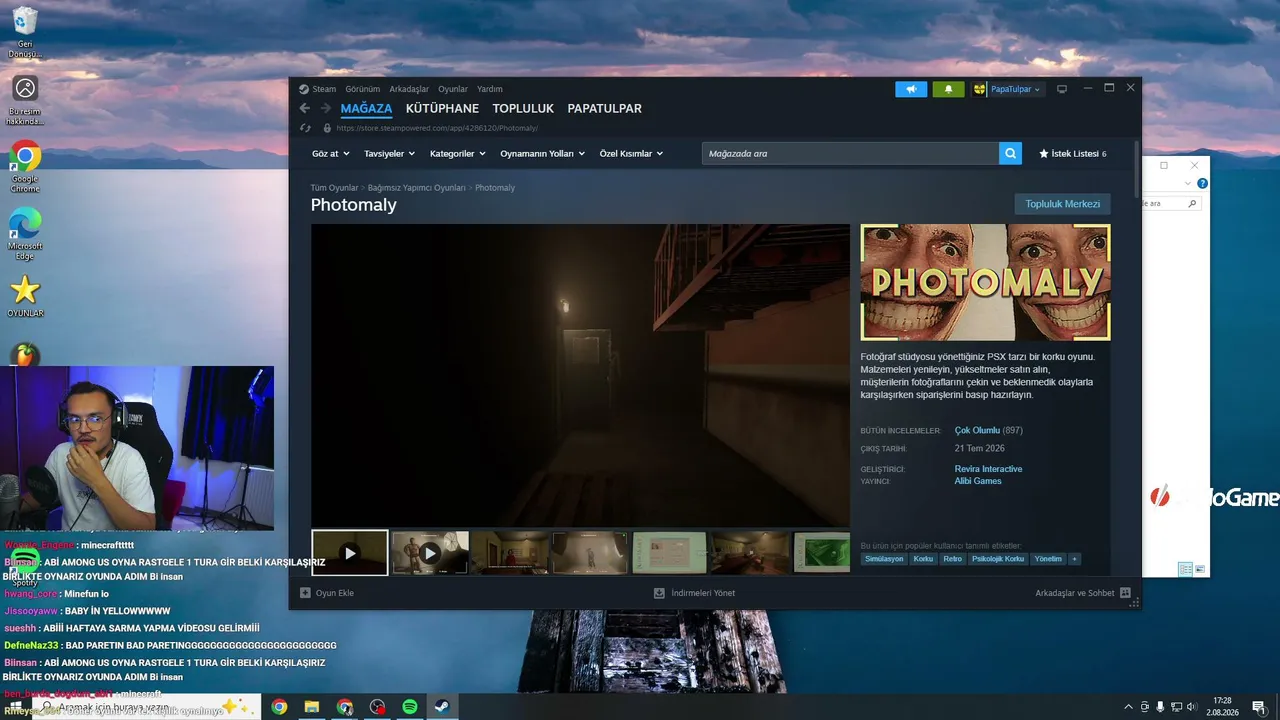Click the PapaTulpar profile avatar

click(x=979, y=89)
